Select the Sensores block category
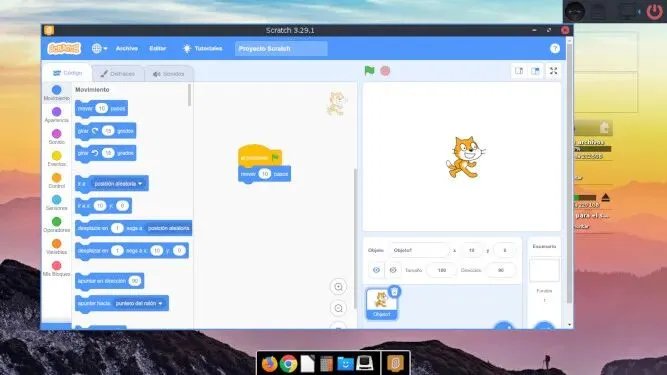 click(x=57, y=203)
